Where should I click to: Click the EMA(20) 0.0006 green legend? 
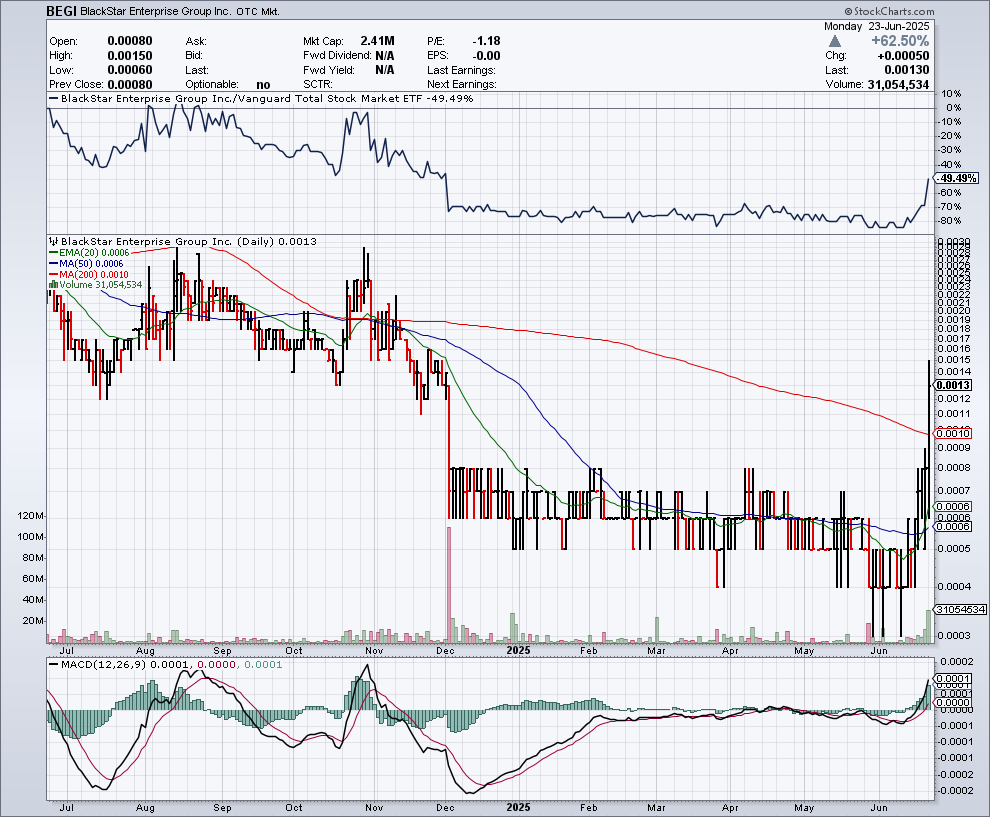[x=89, y=253]
